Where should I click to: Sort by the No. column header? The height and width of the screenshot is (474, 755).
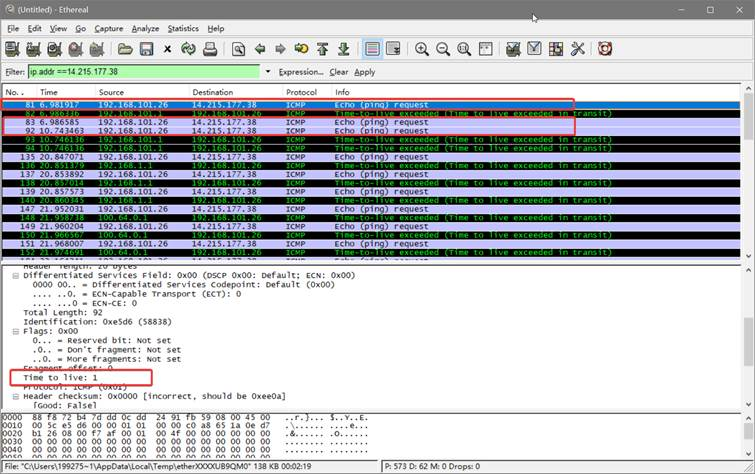coord(19,92)
